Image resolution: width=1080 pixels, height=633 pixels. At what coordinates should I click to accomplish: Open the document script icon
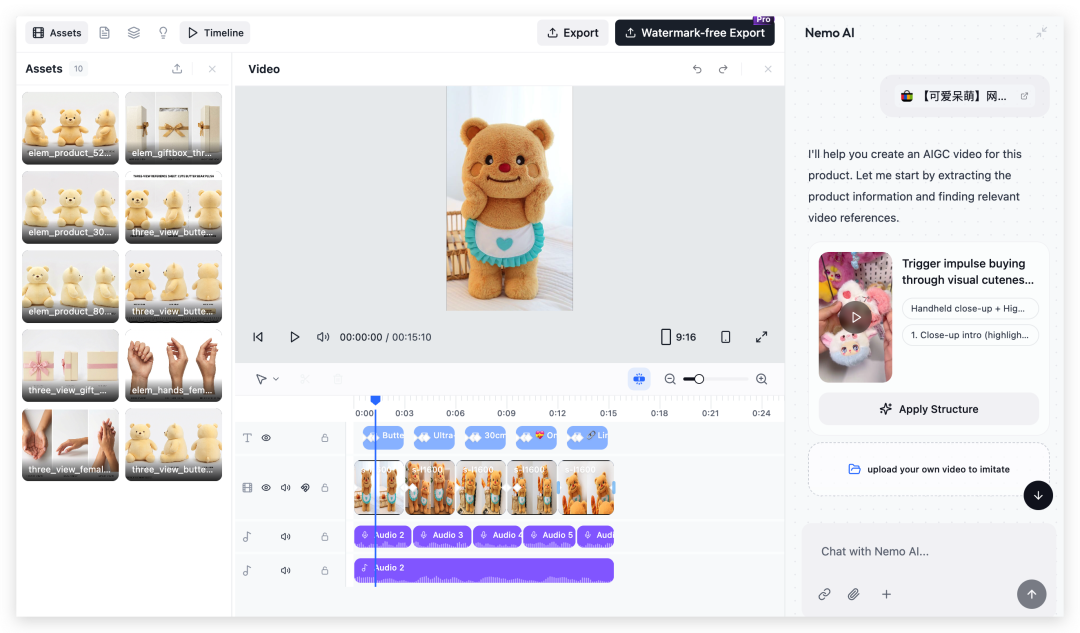point(105,33)
